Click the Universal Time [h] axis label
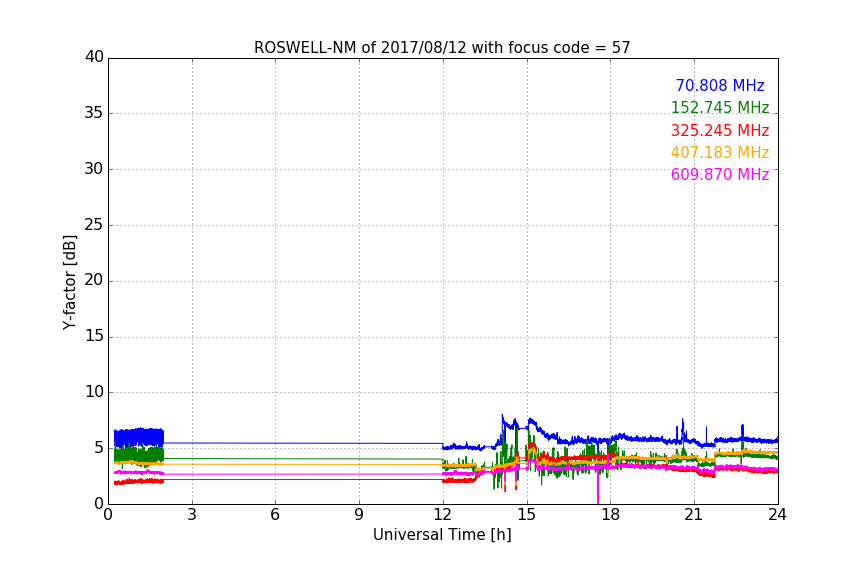Viewport: 864px width, 576px height. coord(442,535)
